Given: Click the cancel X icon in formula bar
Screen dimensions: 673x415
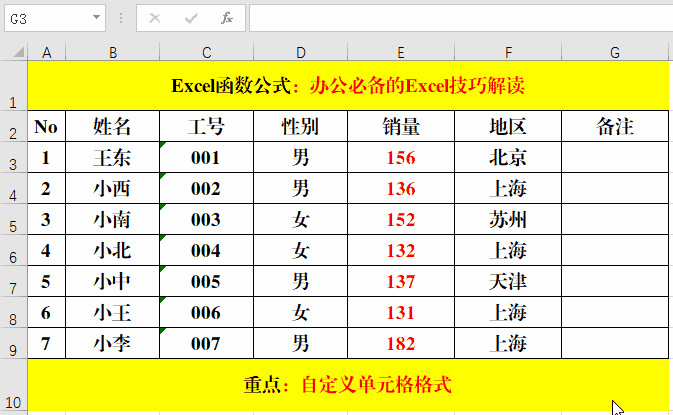Looking at the screenshot, I should [x=155, y=18].
